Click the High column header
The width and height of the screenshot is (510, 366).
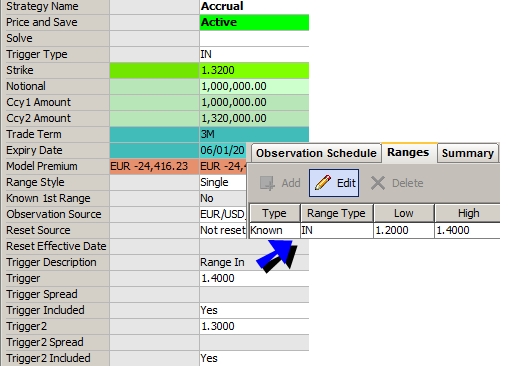coord(468,213)
